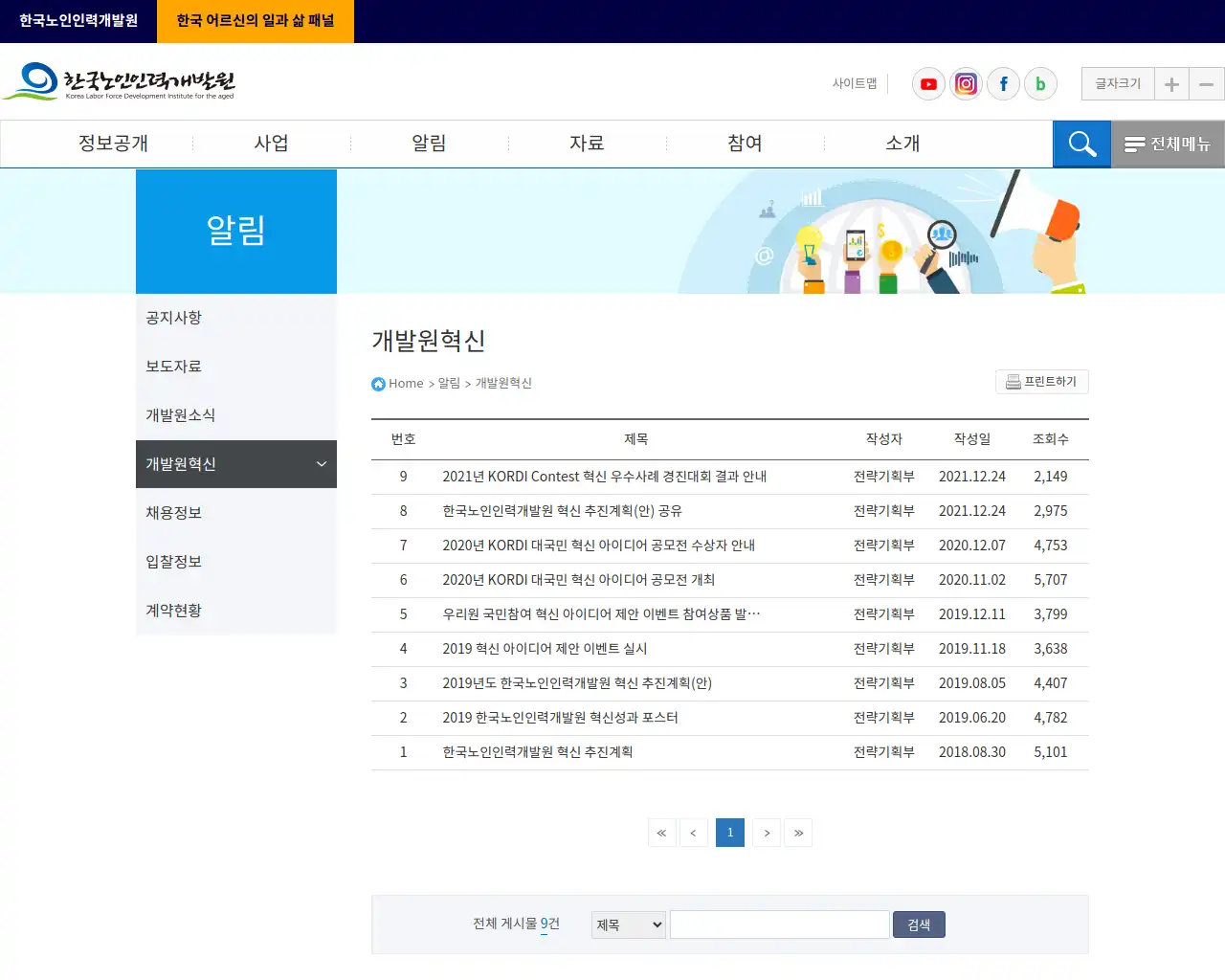Open post 2020년 혁신 아이디어 공모전 개최
Image resolution: width=1225 pixels, height=980 pixels.
click(578, 580)
